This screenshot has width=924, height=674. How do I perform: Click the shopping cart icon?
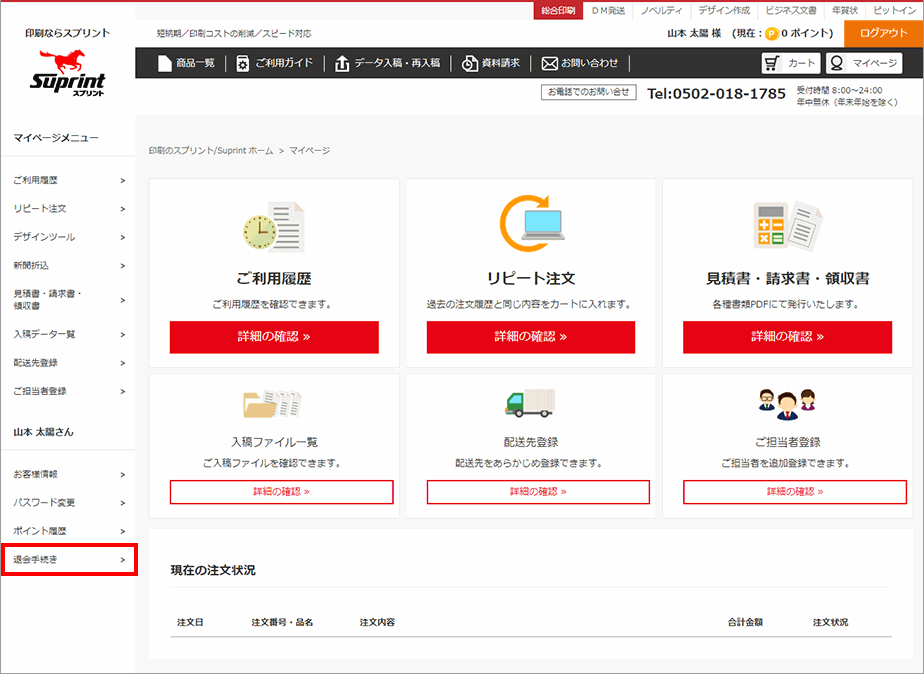point(771,63)
